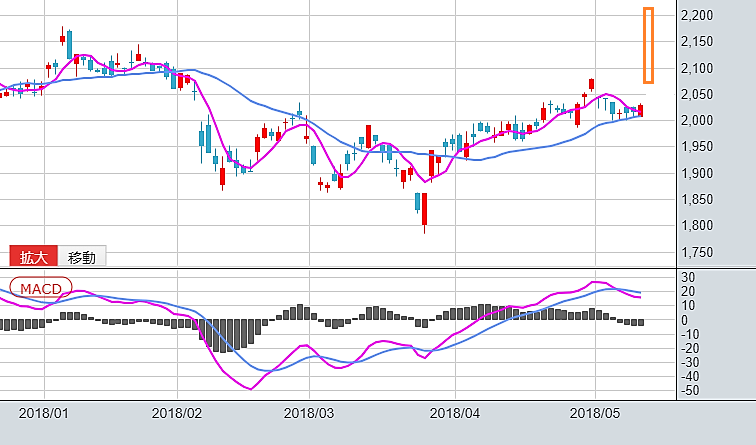756x445 pixels.
Task: Click the 2,000 price axis label
Action: (697, 120)
